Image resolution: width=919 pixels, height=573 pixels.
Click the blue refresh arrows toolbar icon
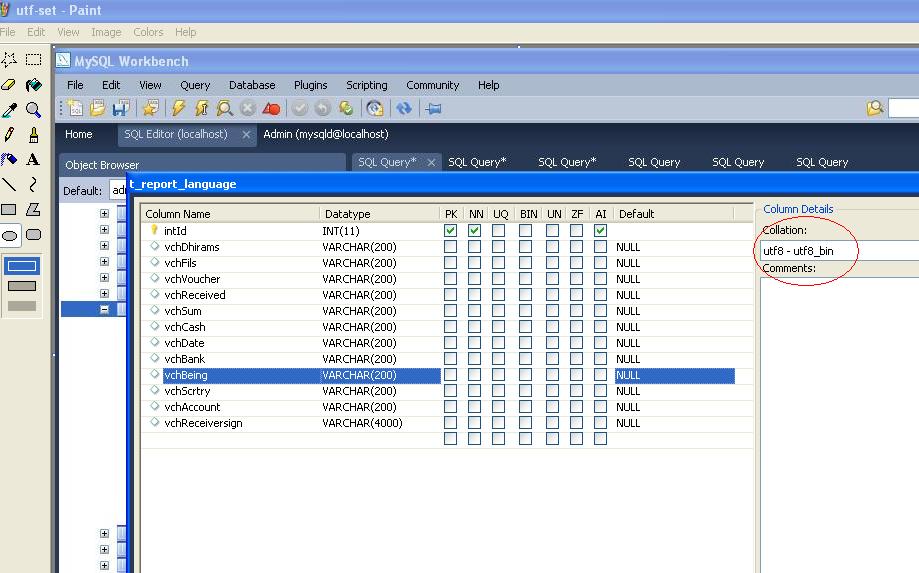click(404, 108)
